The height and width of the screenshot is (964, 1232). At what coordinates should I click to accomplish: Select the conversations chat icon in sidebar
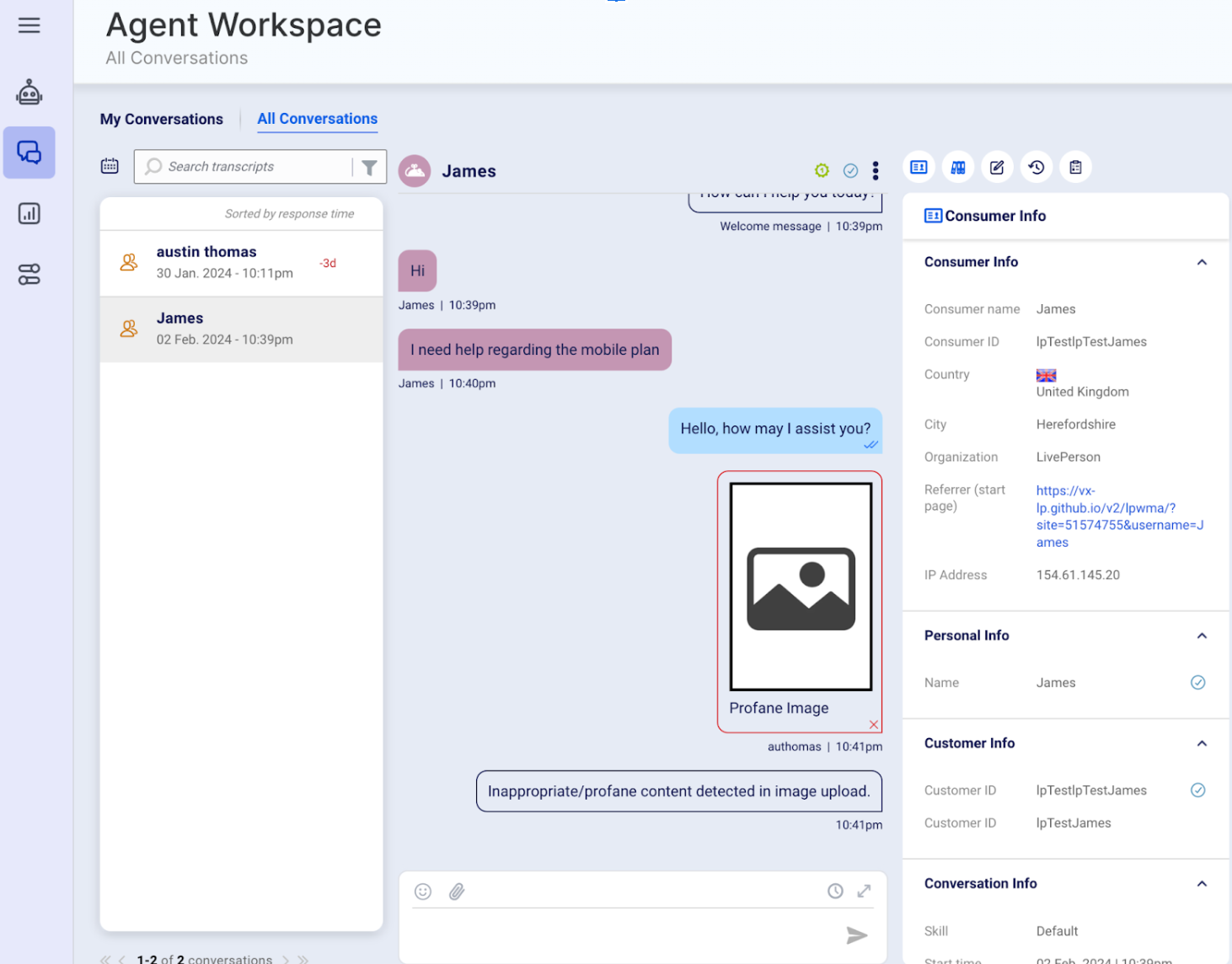click(x=29, y=153)
